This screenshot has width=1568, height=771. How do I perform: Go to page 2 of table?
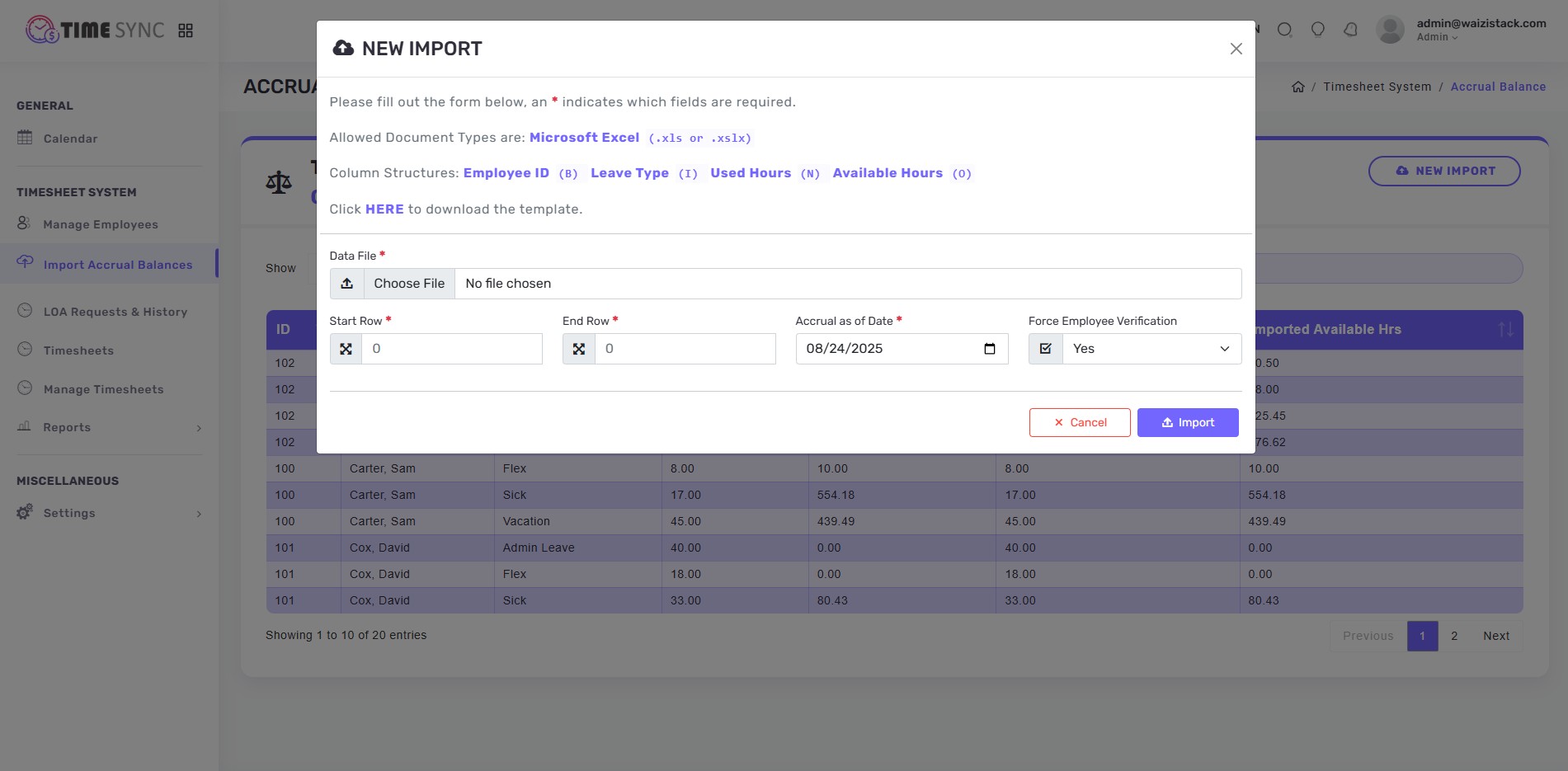pos(1454,636)
